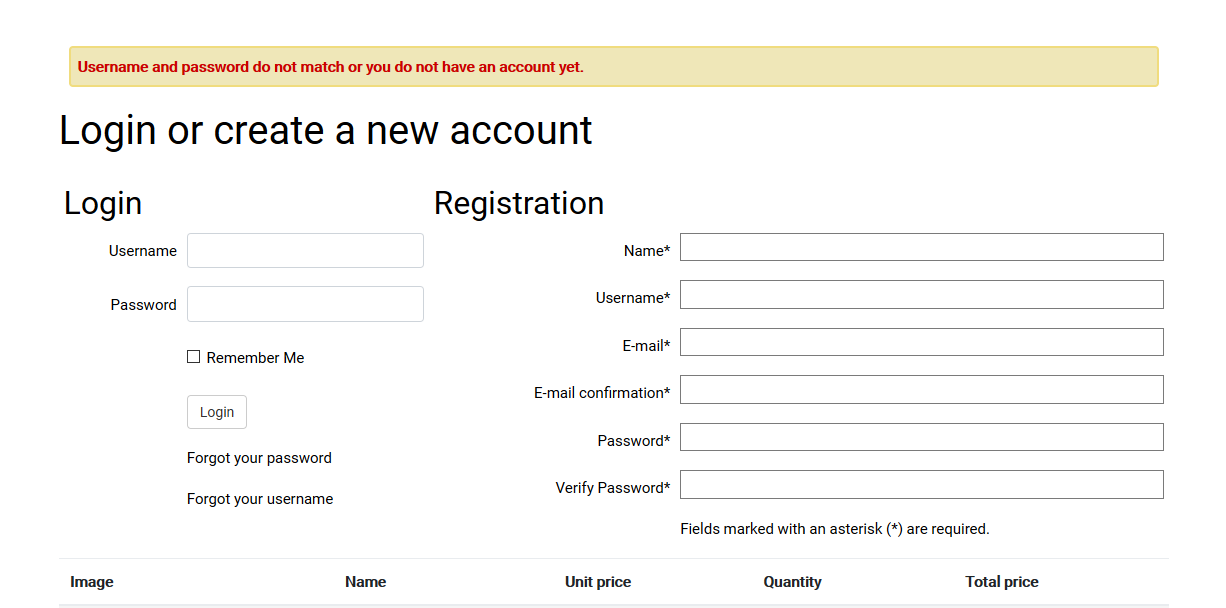Focus the Login Password input field
This screenshot has width=1226, height=608.
coord(305,305)
